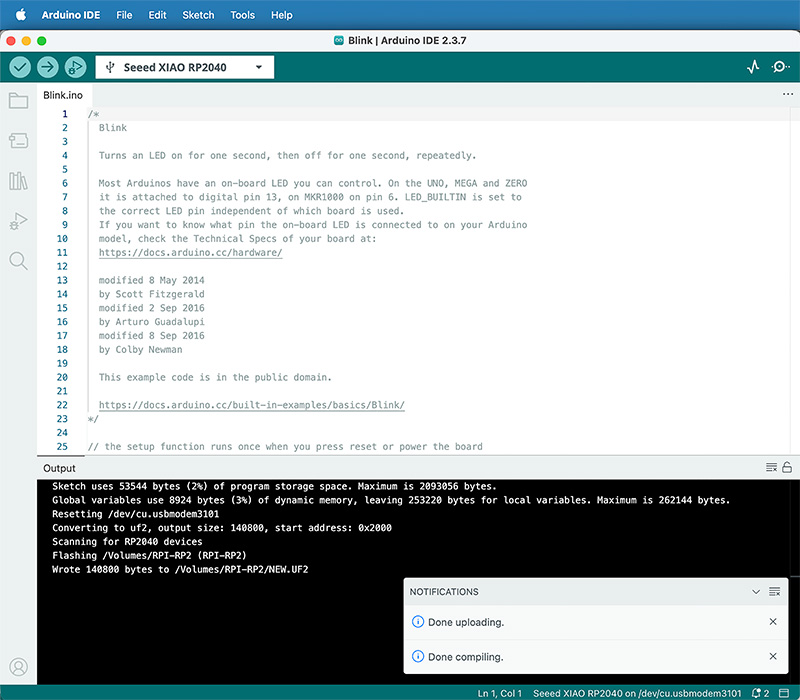This screenshot has width=800, height=700.
Task: Click the 'Wrote 140800 bytes' output line
Action: point(180,569)
